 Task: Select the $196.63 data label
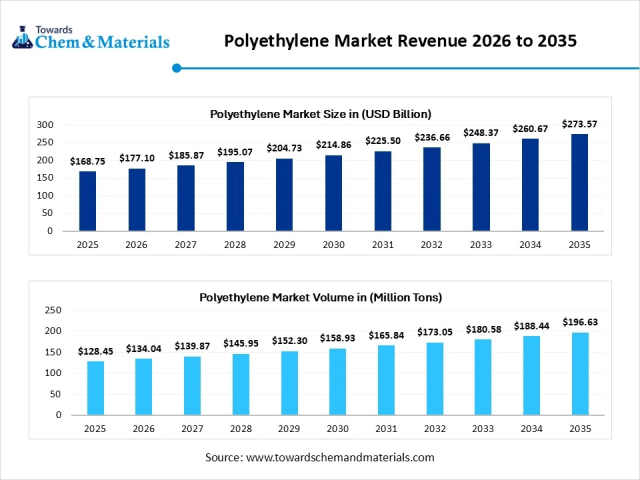coord(579,322)
